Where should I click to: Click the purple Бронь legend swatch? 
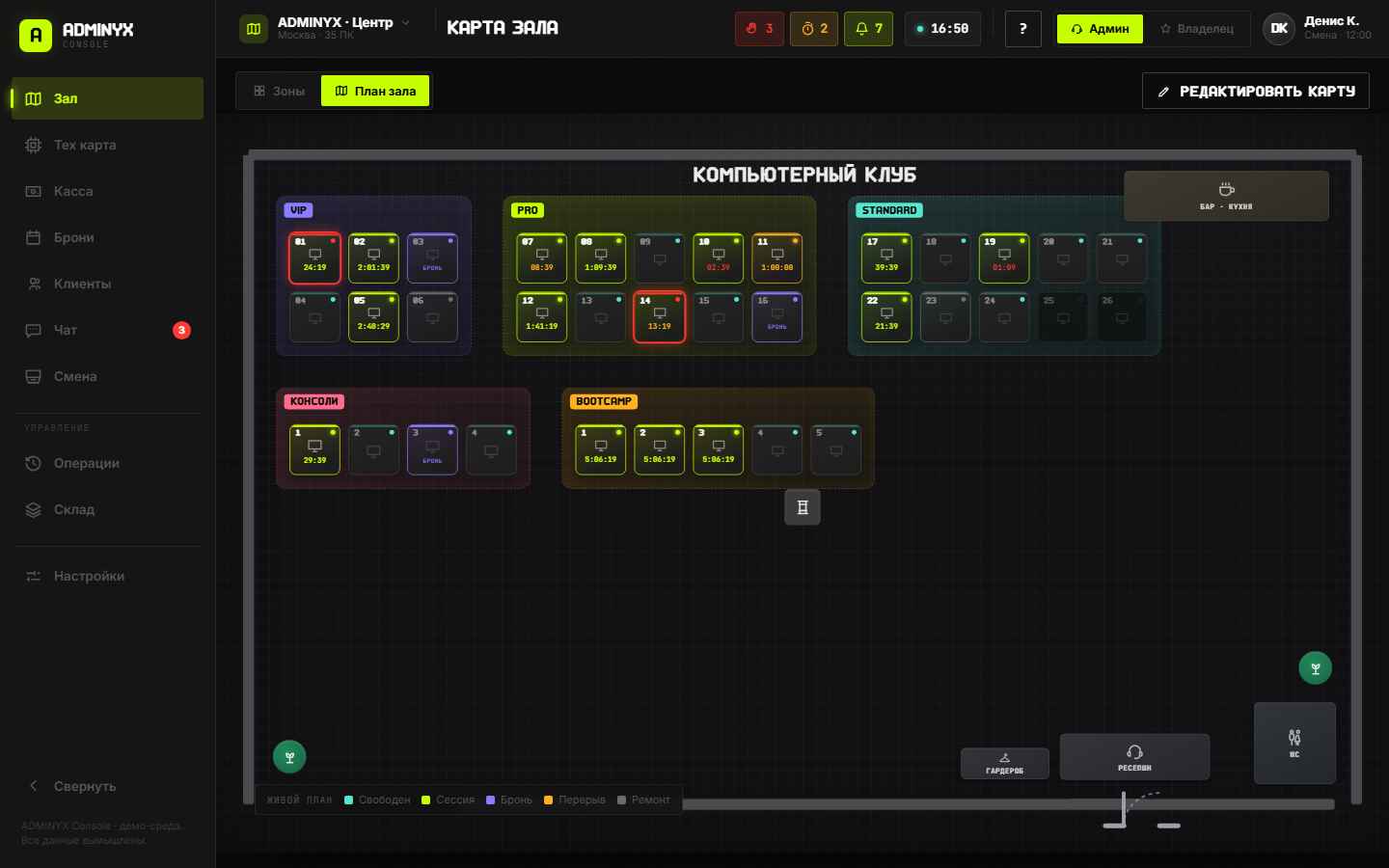[491, 800]
